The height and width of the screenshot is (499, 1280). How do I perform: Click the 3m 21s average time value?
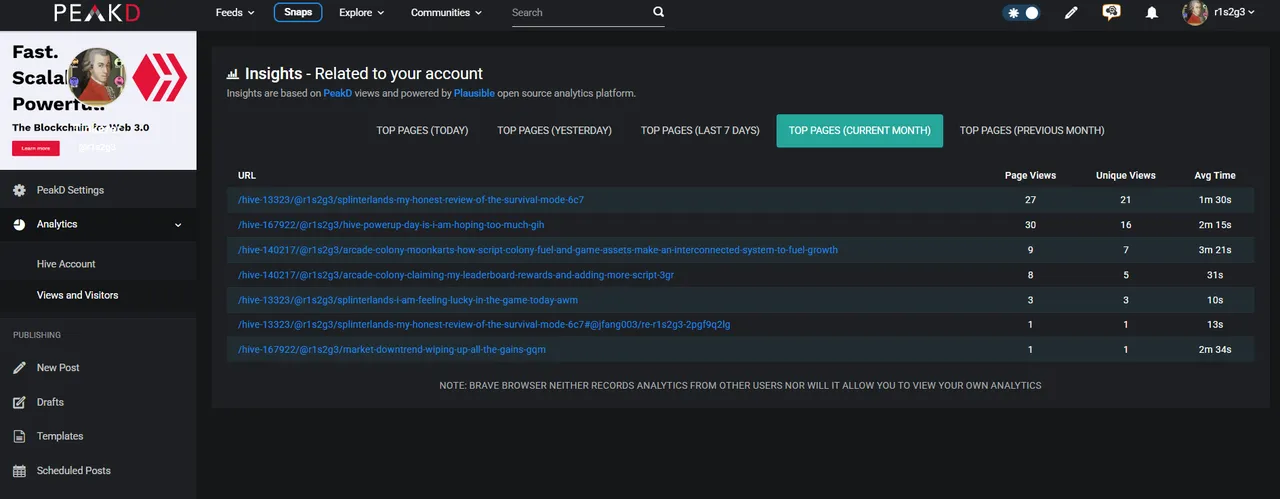click(1215, 250)
